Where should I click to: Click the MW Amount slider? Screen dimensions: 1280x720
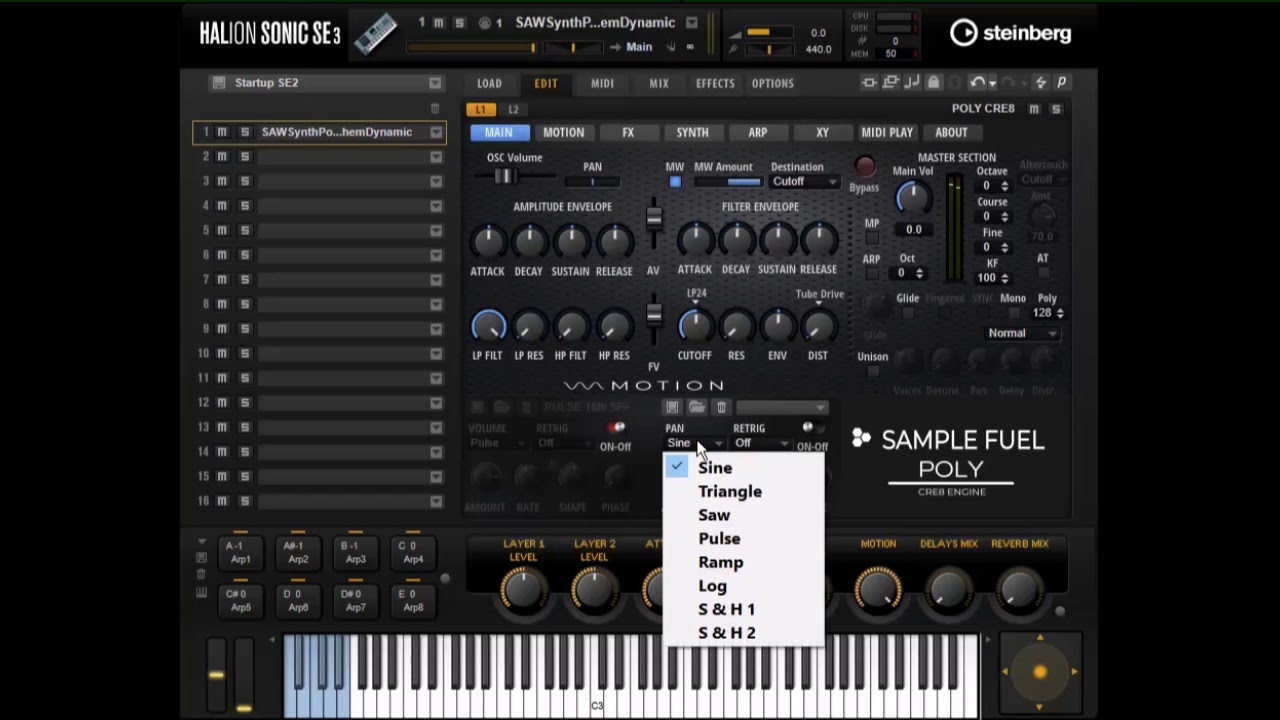click(x=727, y=182)
